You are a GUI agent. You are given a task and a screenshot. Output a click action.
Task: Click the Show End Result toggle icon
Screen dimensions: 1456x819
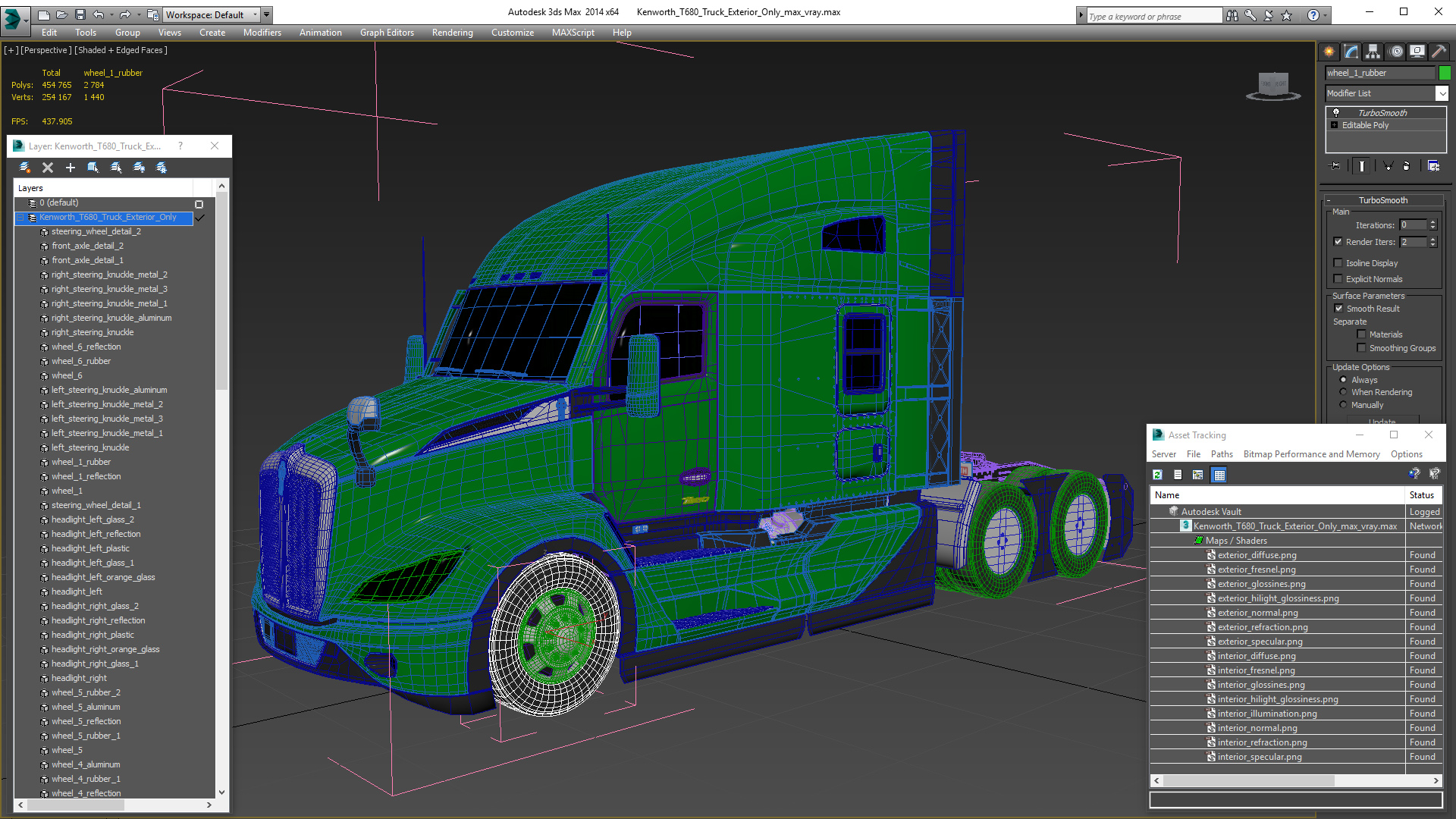tap(1362, 166)
